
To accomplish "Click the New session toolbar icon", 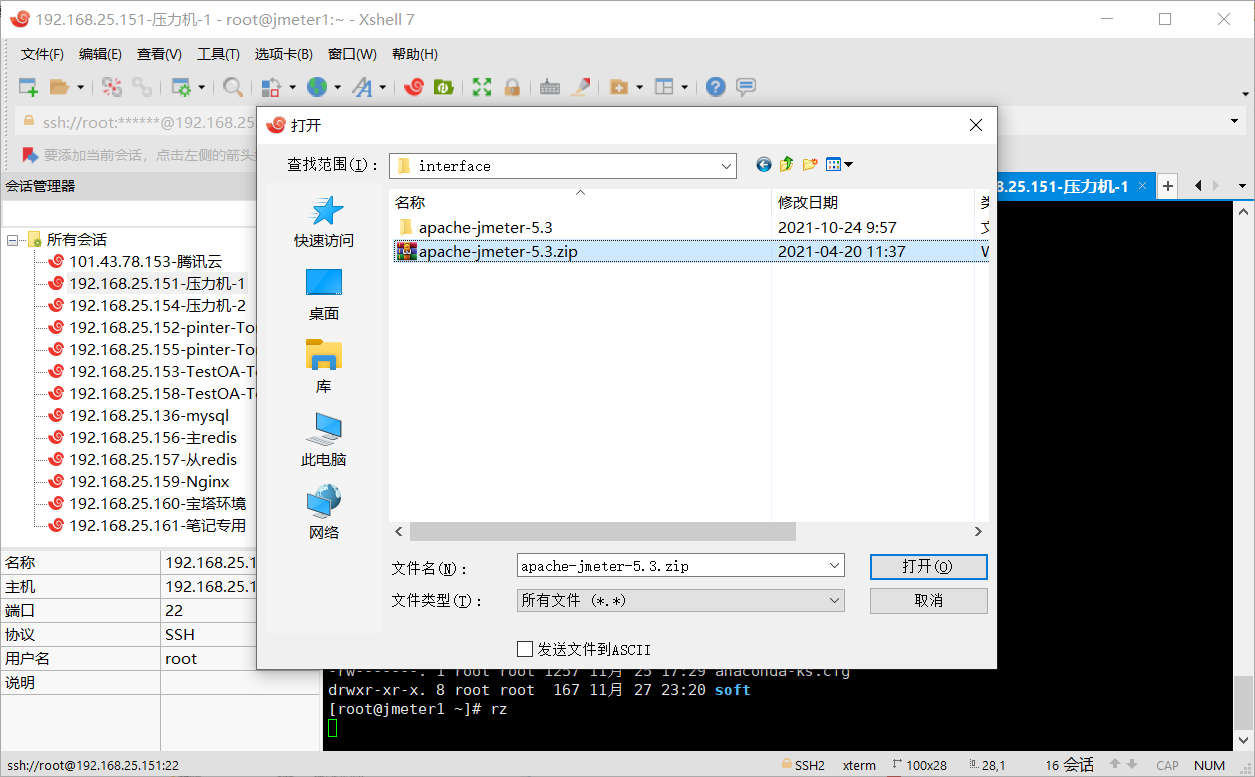I will pyautogui.click(x=29, y=87).
